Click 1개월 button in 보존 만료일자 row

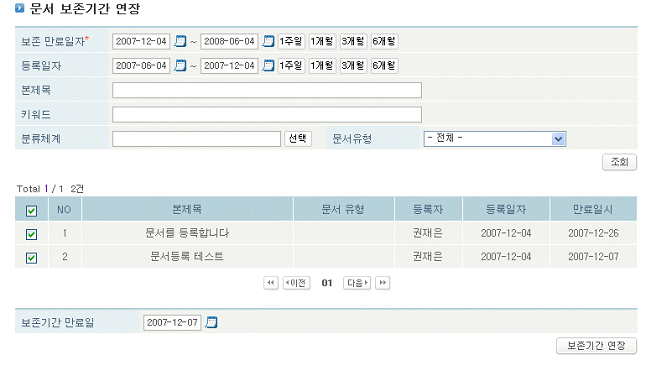[x=322, y=41]
